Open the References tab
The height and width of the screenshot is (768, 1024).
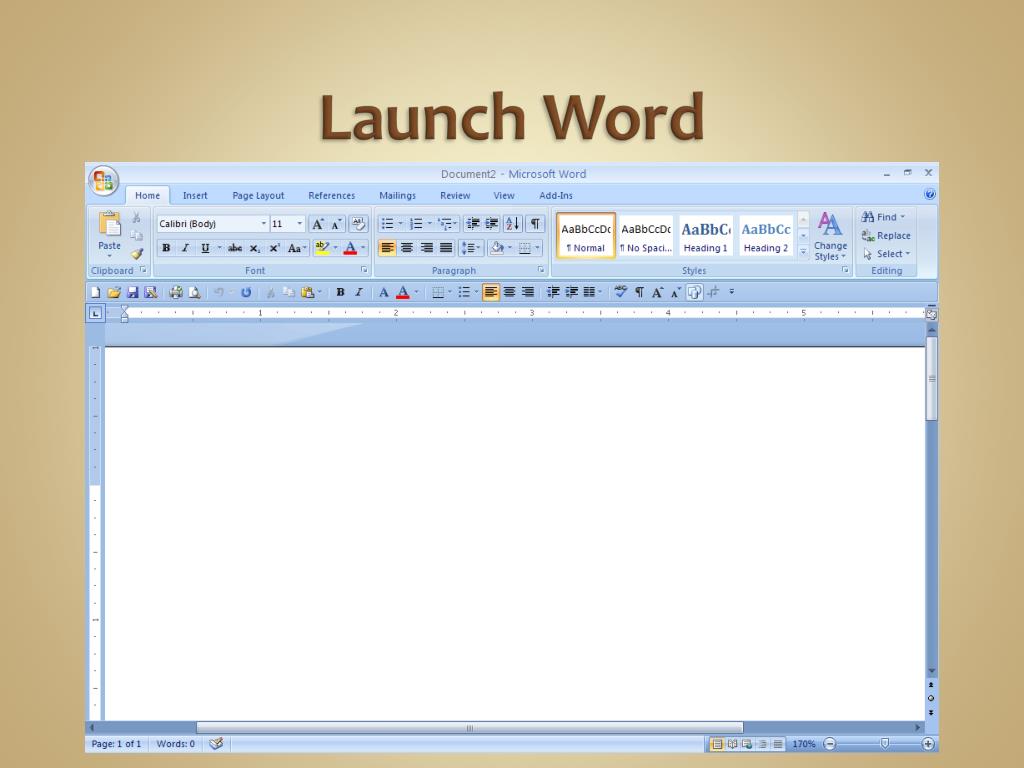[x=331, y=195]
